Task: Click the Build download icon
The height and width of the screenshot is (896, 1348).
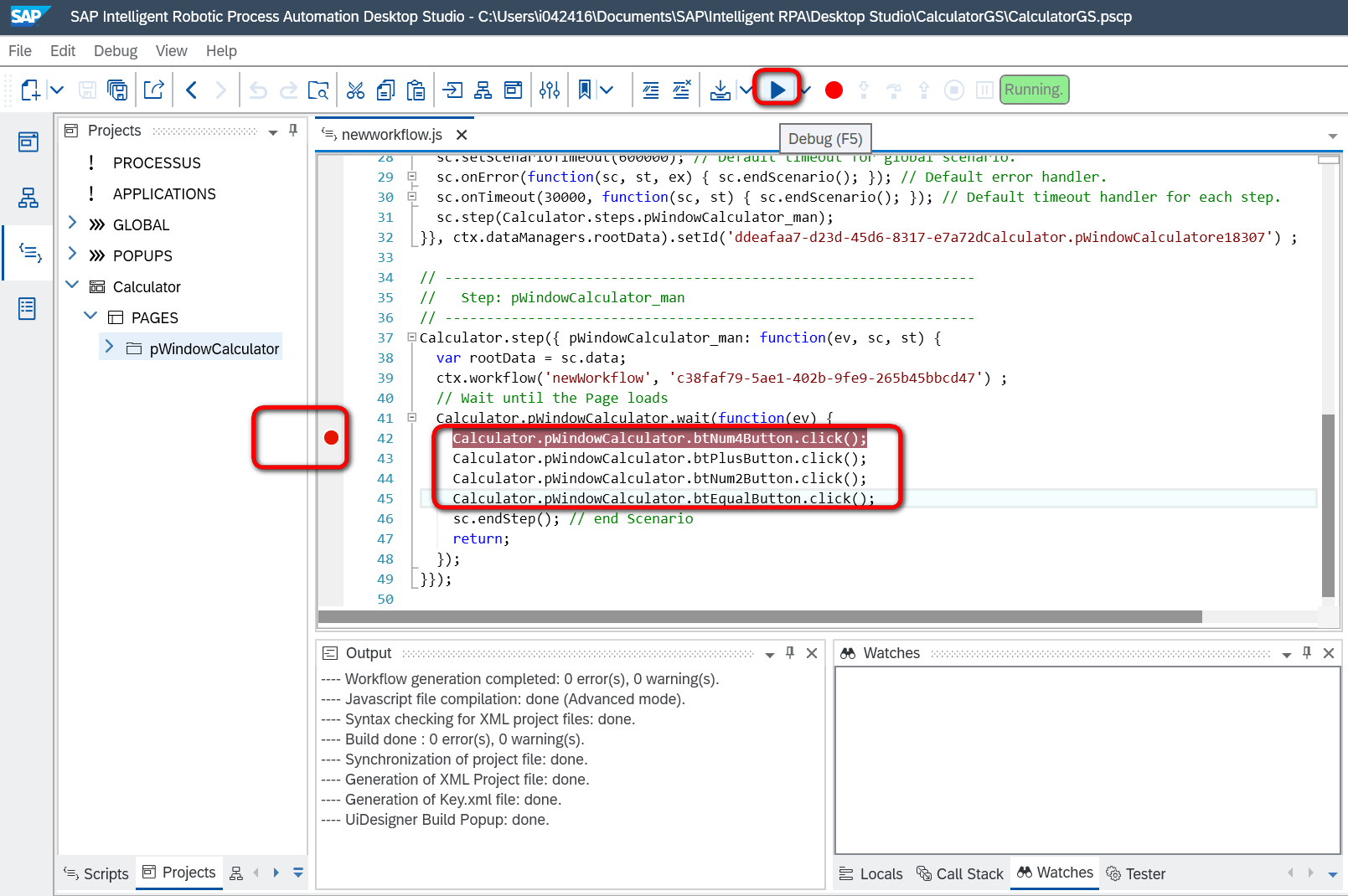Action: [720, 90]
